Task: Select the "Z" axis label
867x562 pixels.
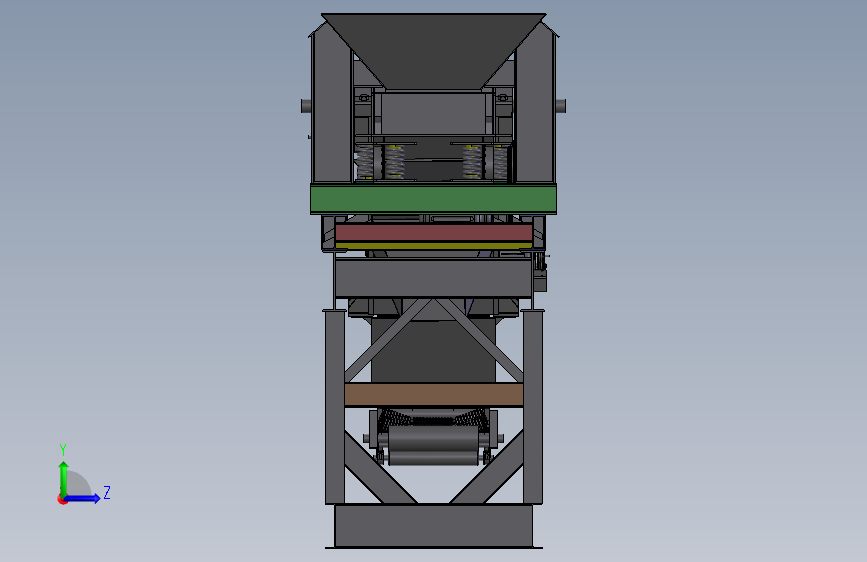Action: (x=107, y=492)
